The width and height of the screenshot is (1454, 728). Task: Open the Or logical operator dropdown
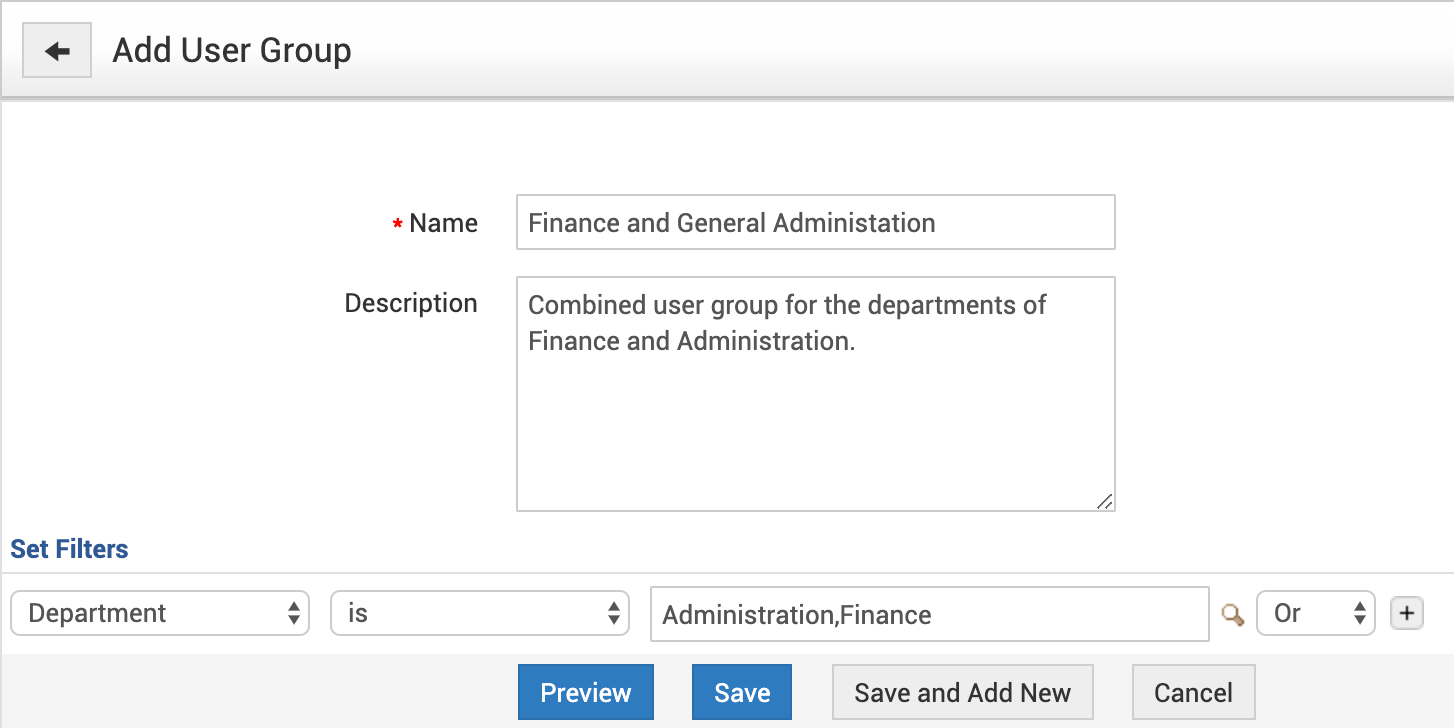pos(1316,613)
